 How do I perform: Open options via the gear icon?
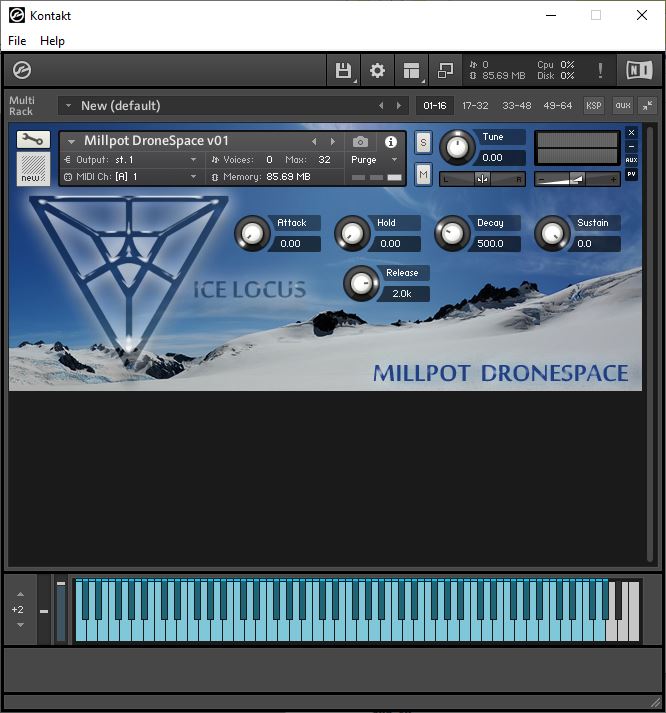[377, 70]
